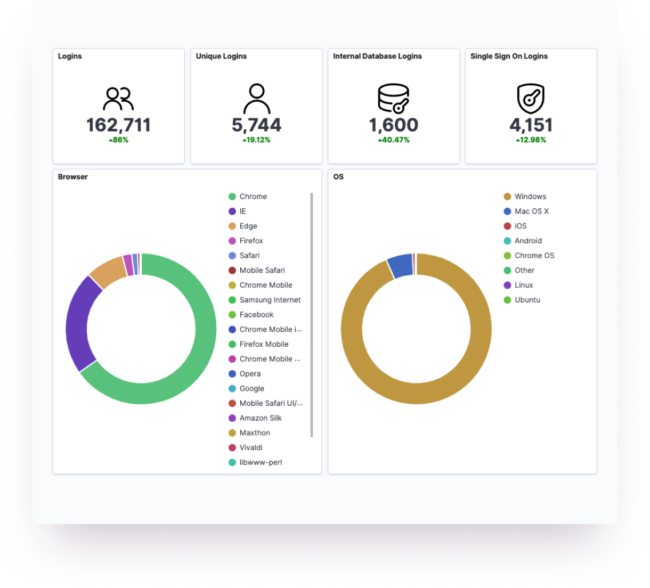The width and height of the screenshot is (650, 588).
Task: Toggle IE series in Browser legend
Action: click(x=244, y=211)
